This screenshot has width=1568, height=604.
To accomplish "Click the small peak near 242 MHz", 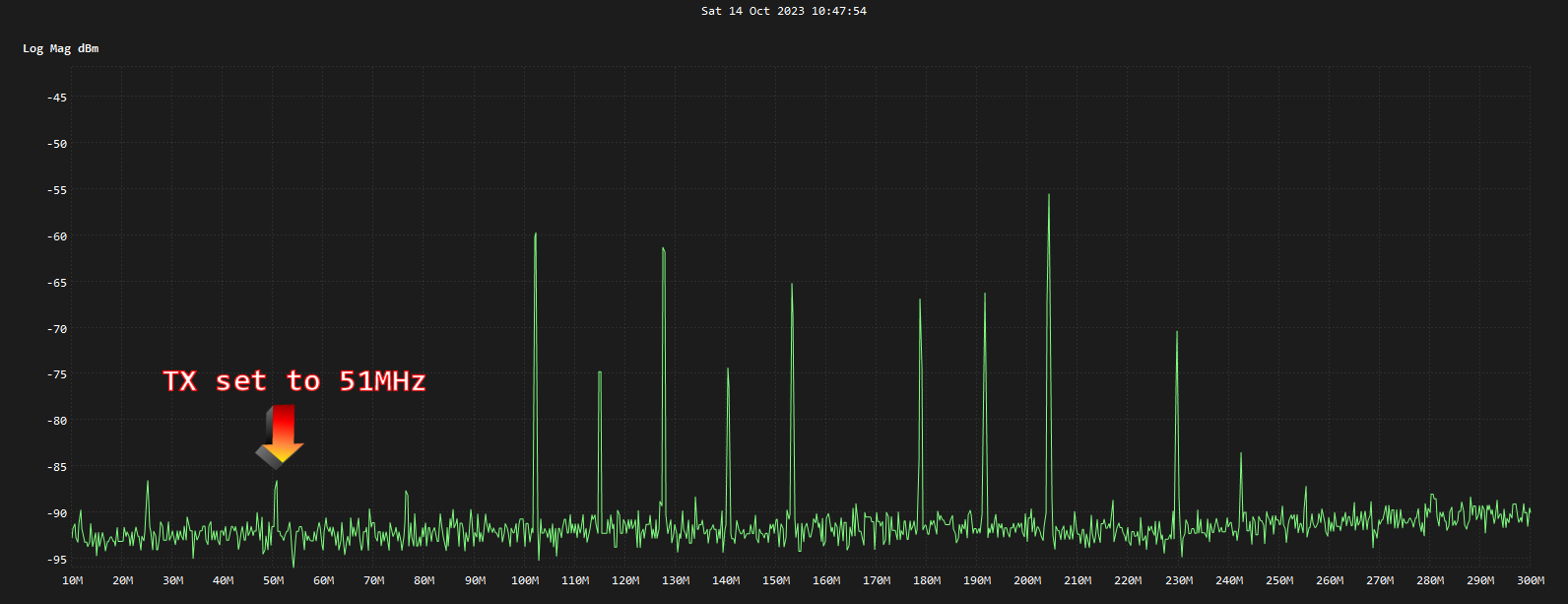I will 1241,454.
